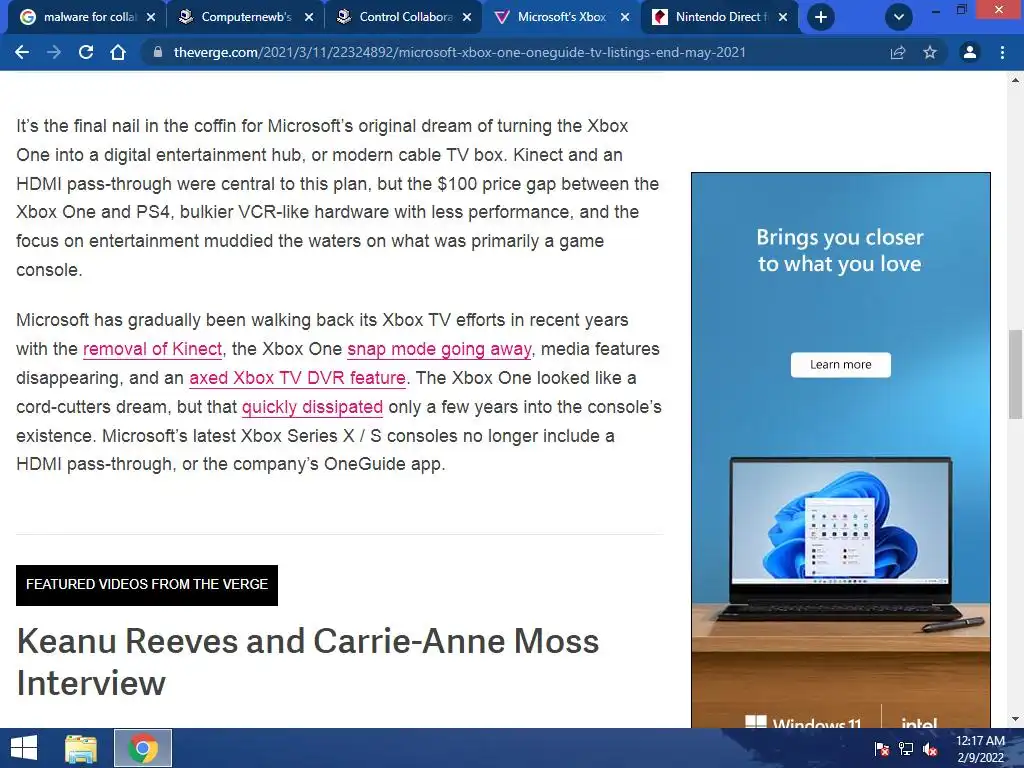Image resolution: width=1024 pixels, height=768 pixels.
Task: Close the Control Collabora tab
Action: pos(467,17)
